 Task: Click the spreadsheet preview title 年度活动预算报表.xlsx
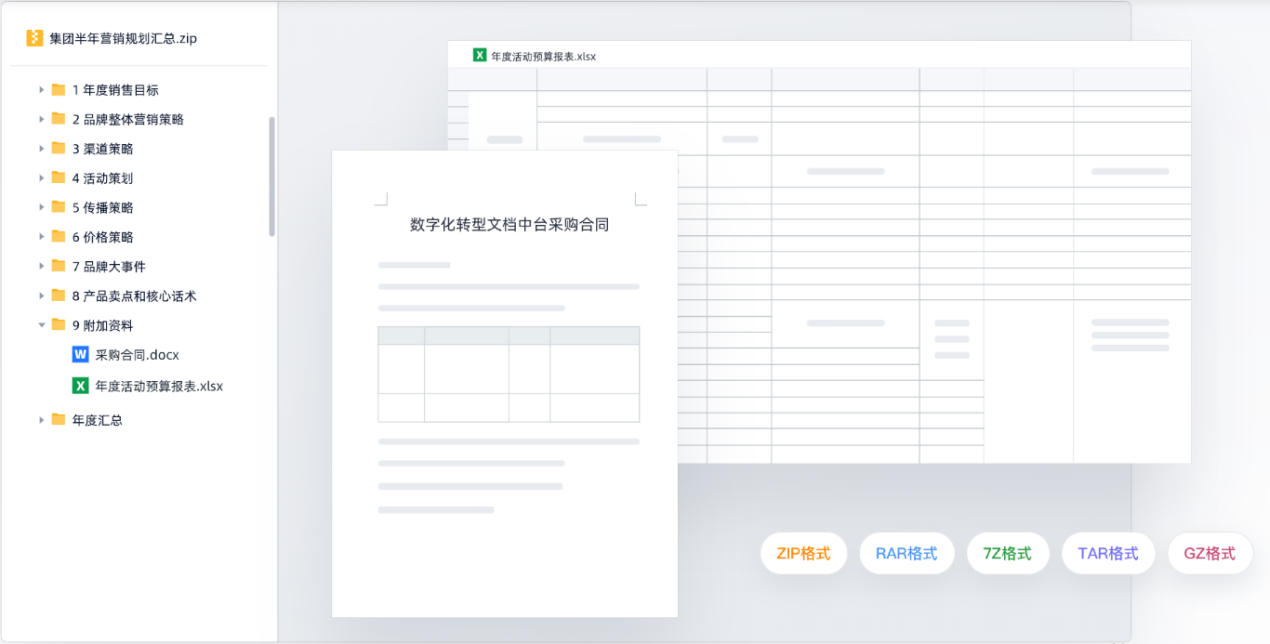click(x=543, y=56)
